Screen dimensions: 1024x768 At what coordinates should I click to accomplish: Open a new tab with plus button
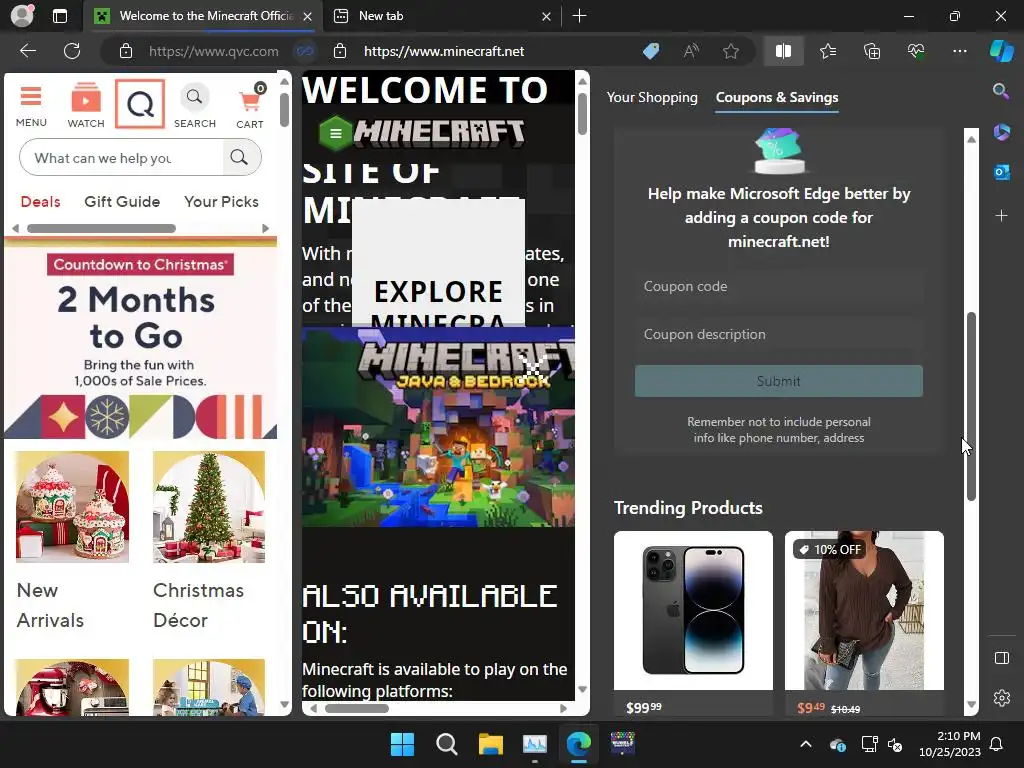point(579,16)
